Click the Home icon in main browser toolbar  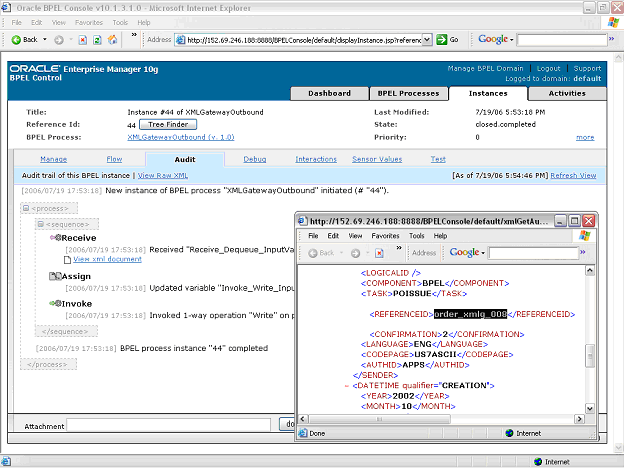[x=113, y=39]
